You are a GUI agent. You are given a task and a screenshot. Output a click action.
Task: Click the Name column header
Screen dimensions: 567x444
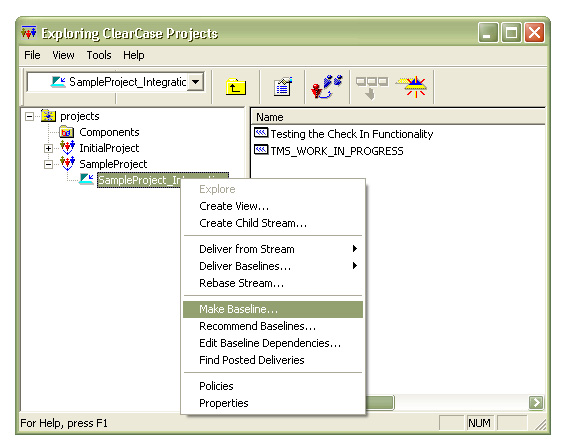(x=398, y=117)
